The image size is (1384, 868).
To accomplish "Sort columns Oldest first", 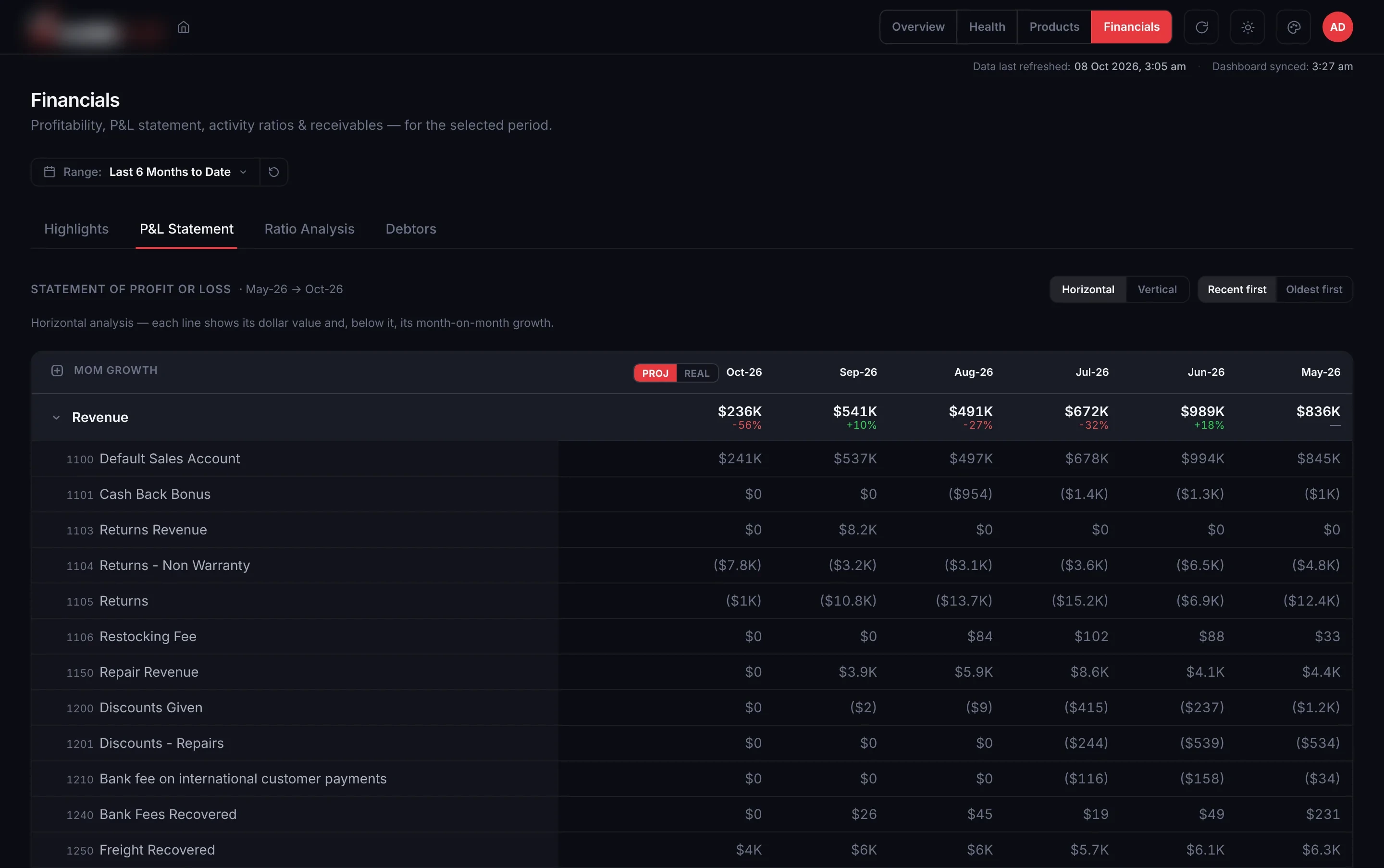I will (1313, 290).
